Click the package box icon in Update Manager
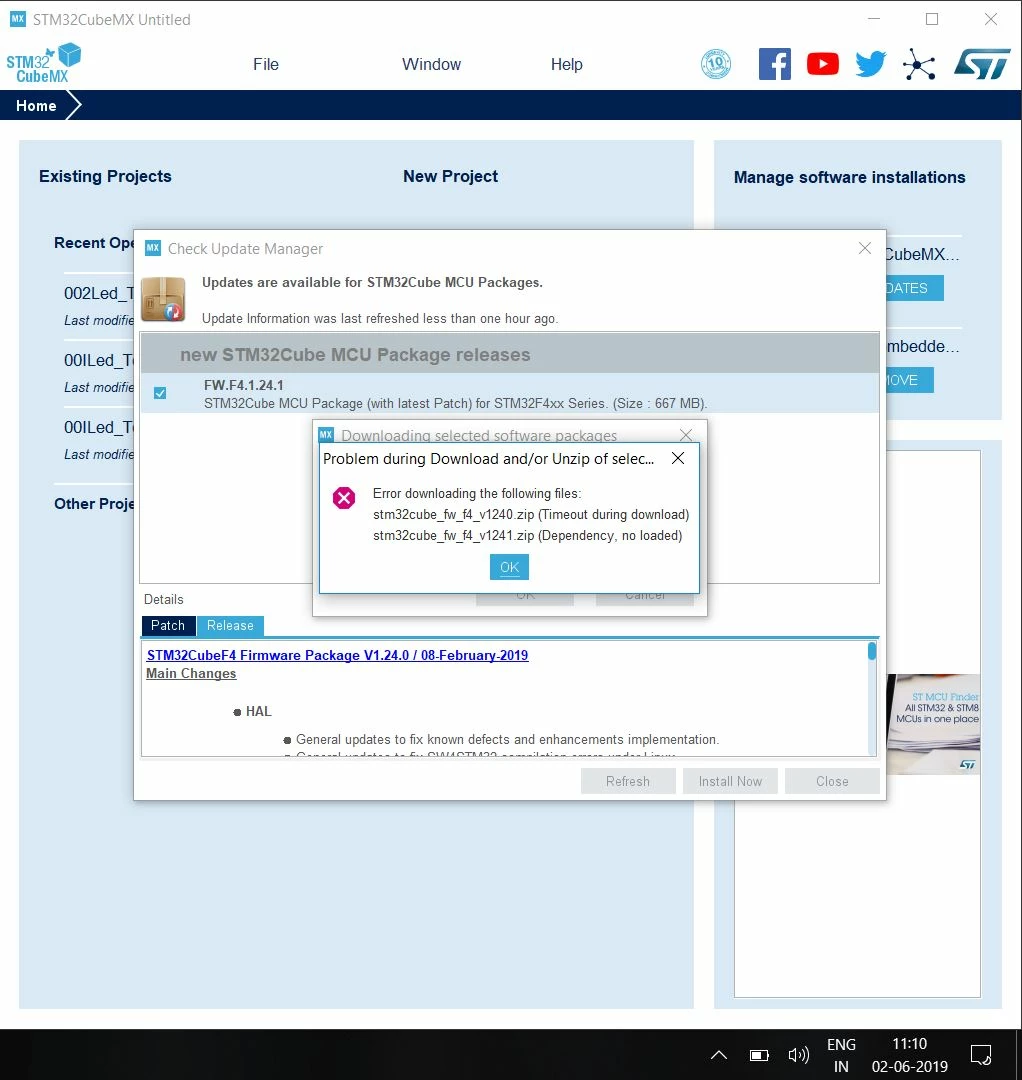The image size is (1022, 1080). (163, 299)
